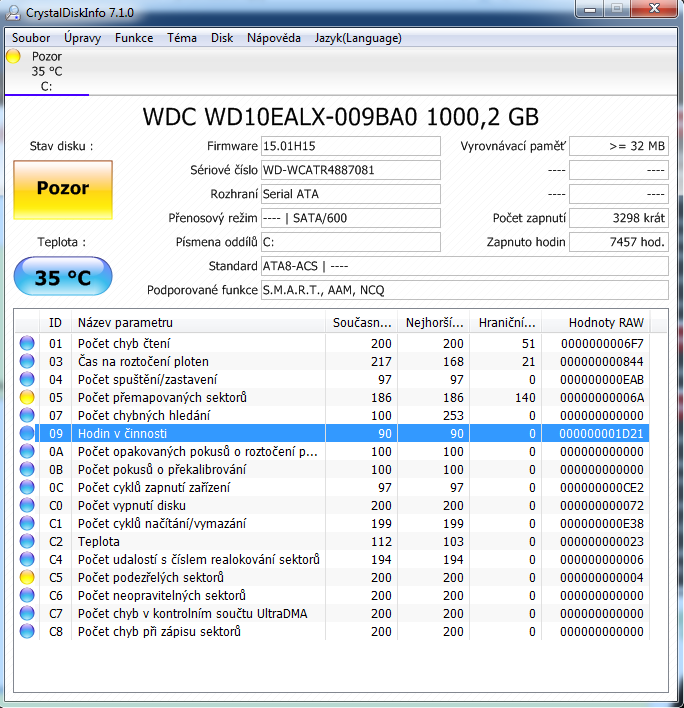Click the Sériové číslo field
This screenshot has width=684, height=708.
350,170
